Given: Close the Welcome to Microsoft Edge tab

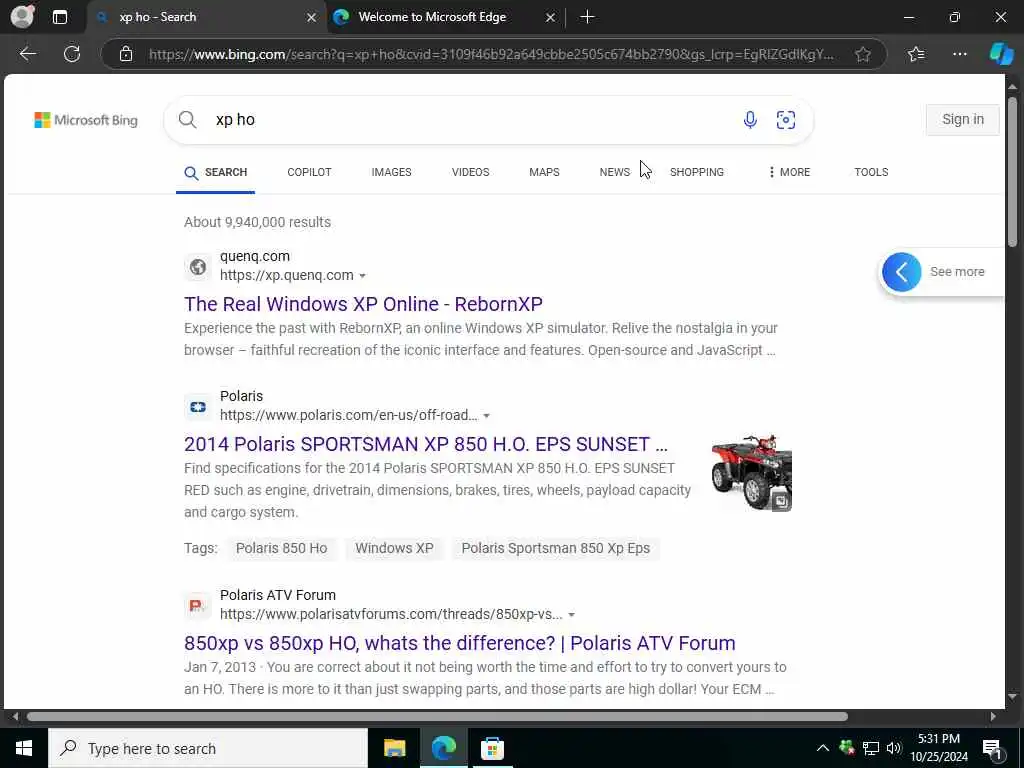Looking at the screenshot, I should point(550,17).
